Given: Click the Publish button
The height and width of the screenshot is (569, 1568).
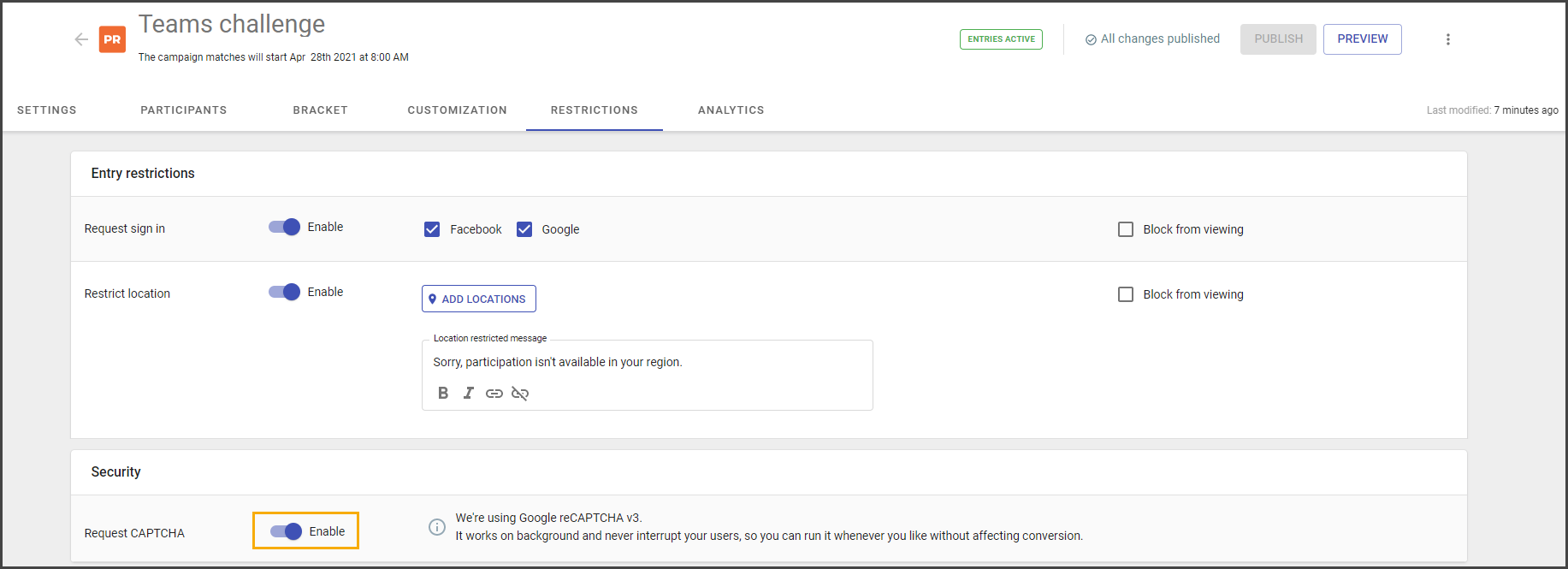Looking at the screenshot, I should tap(1278, 39).
